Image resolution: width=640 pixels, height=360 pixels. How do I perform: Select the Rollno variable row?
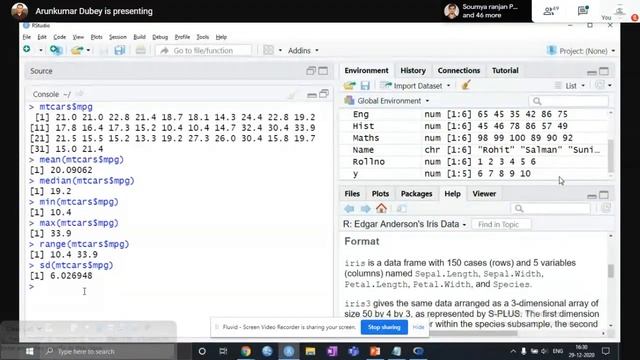473,162
